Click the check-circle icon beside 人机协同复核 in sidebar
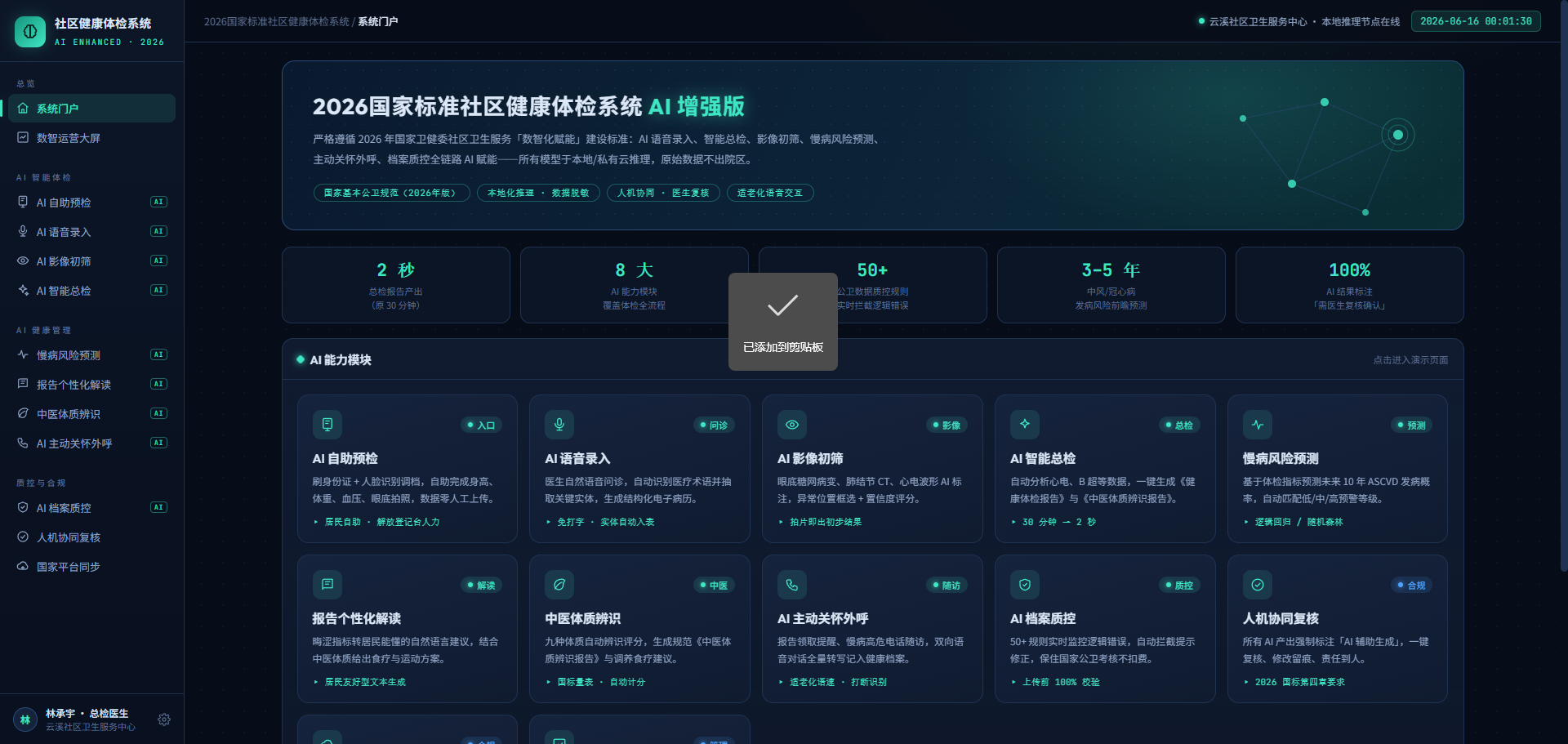 [23, 537]
